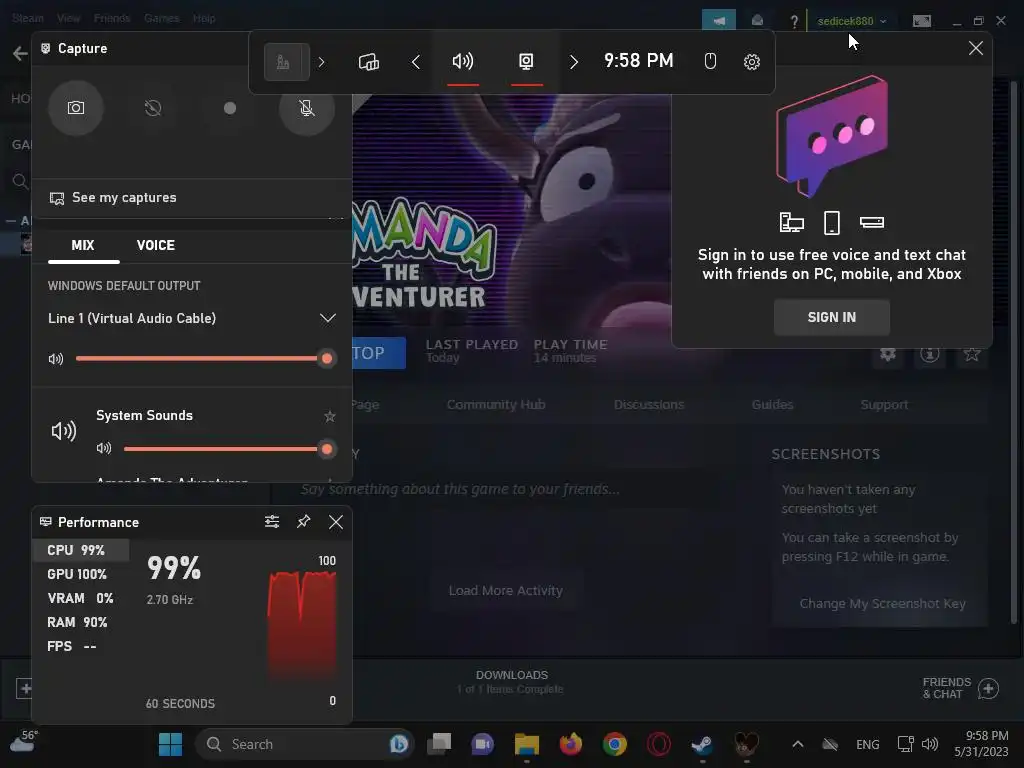The height and width of the screenshot is (768, 1024).
Task: Open the Downloads status area
Action: 511,682
